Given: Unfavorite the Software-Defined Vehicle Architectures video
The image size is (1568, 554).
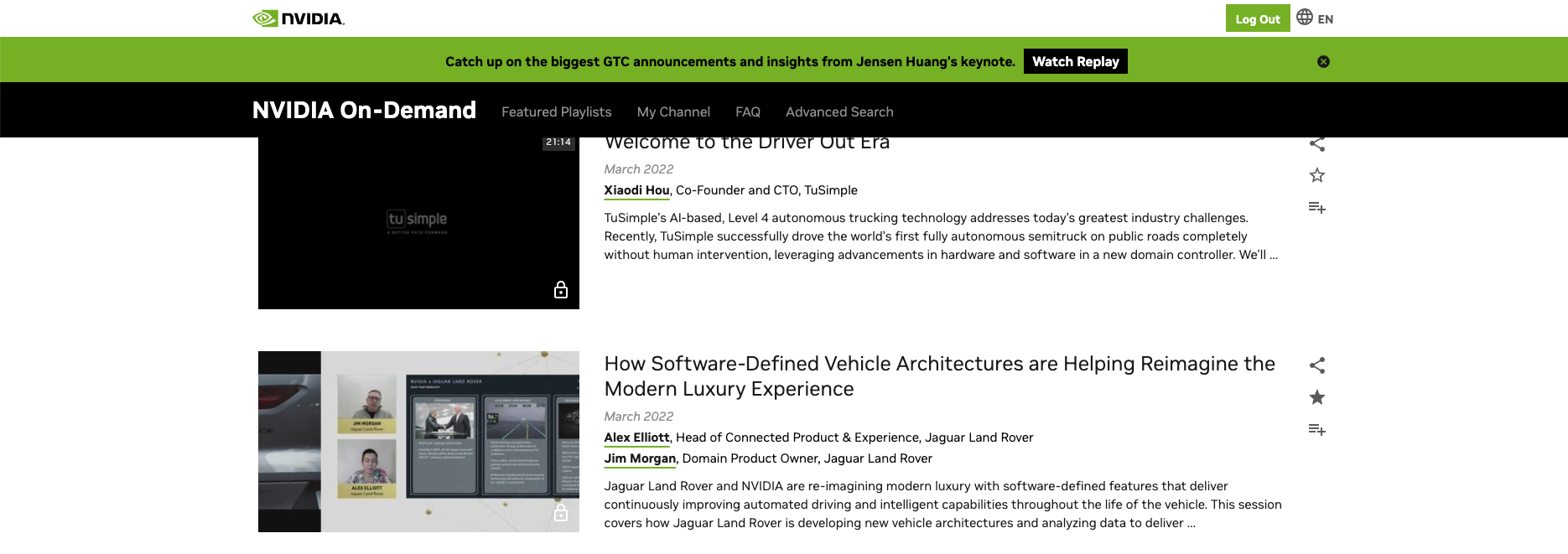Looking at the screenshot, I should 1317,397.
